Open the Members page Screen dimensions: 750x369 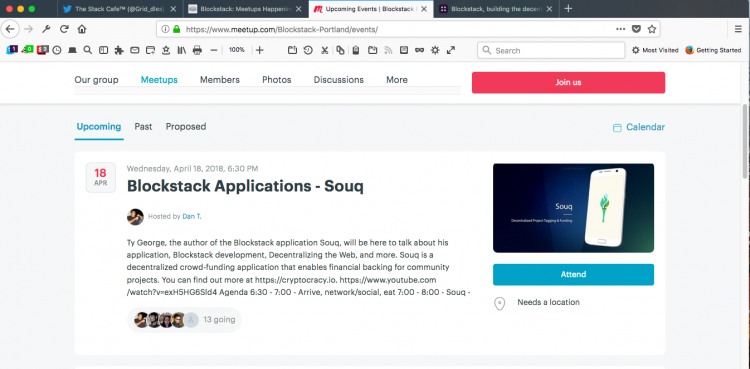[220, 80]
